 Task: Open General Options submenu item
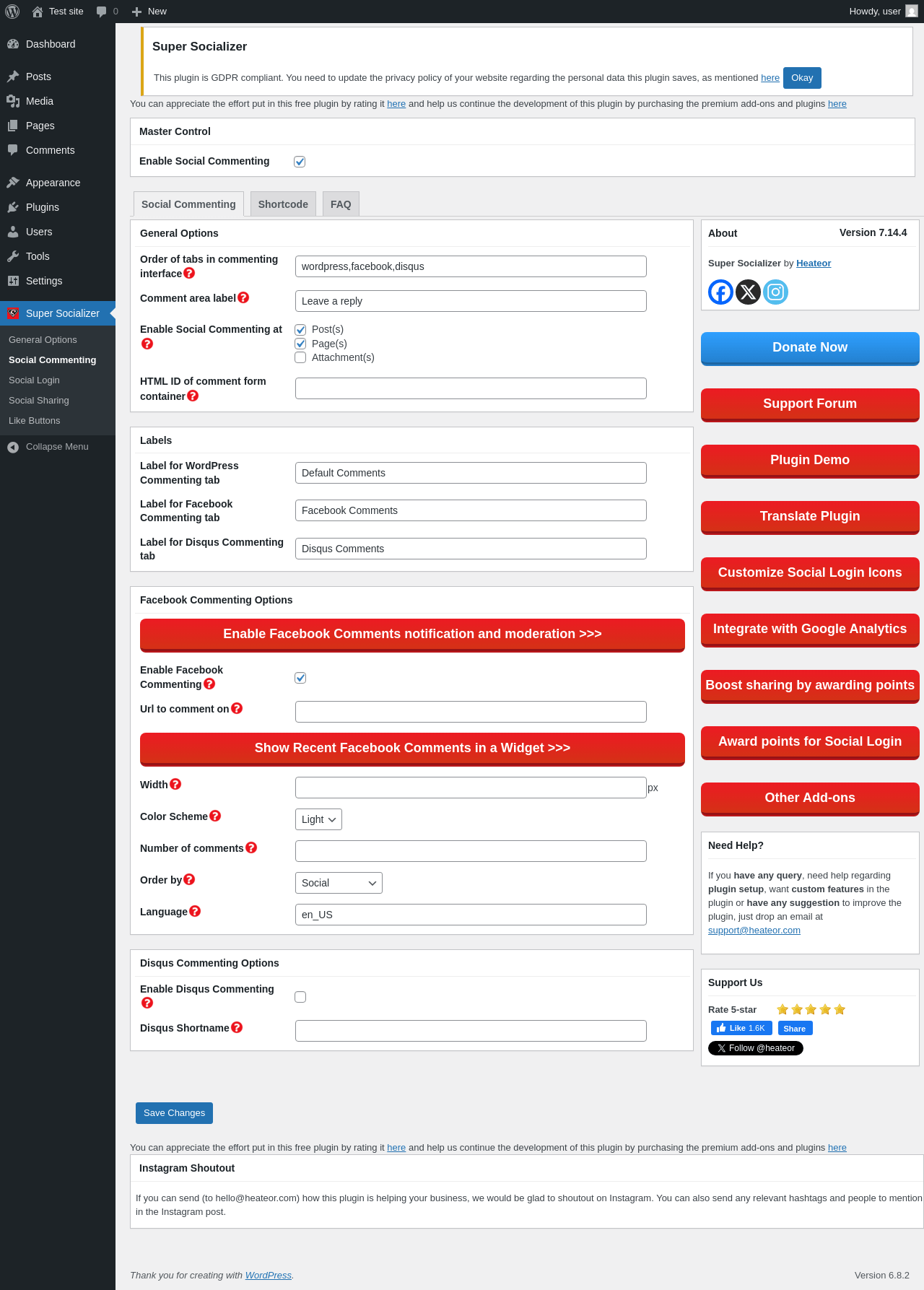click(43, 340)
